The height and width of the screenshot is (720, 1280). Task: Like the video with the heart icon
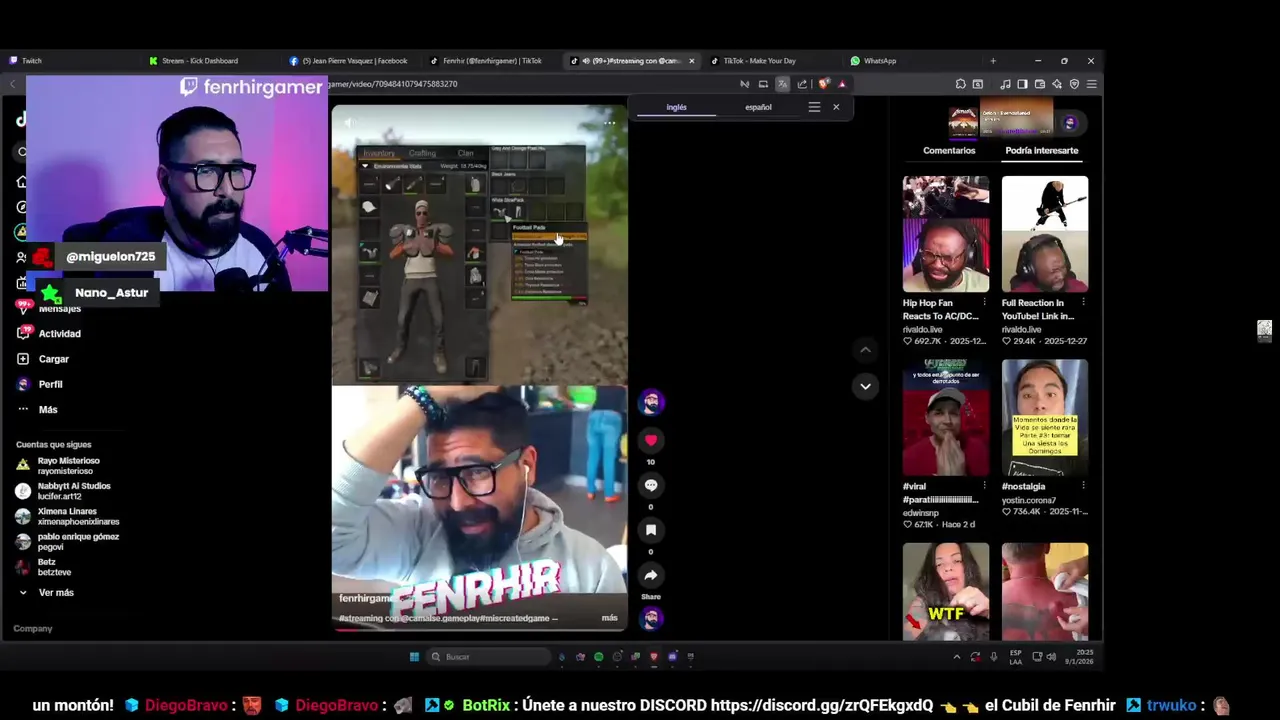(651, 440)
